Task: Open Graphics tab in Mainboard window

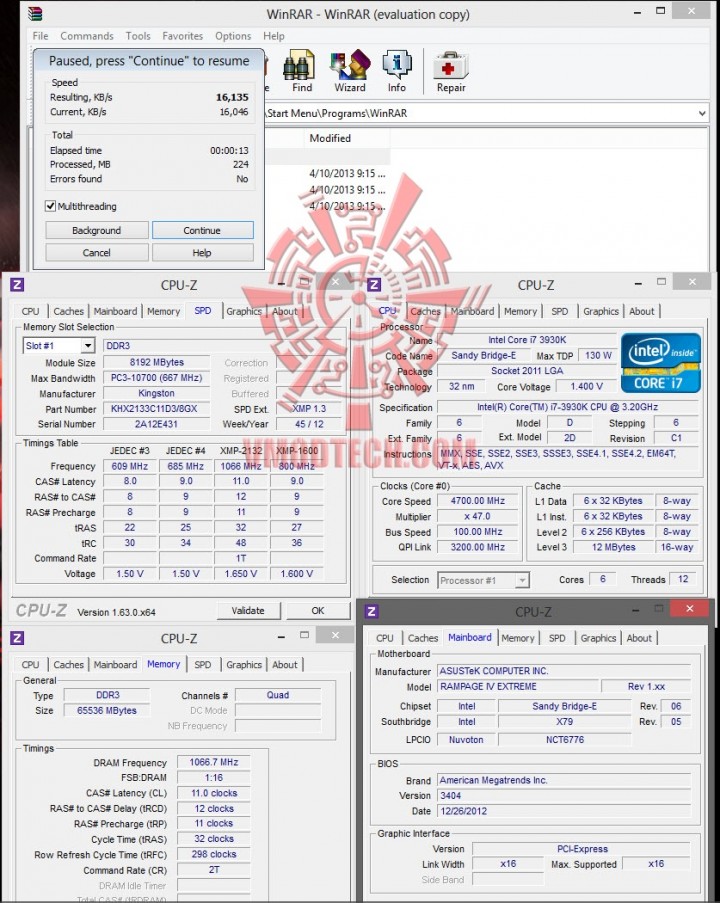Action: coord(598,638)
